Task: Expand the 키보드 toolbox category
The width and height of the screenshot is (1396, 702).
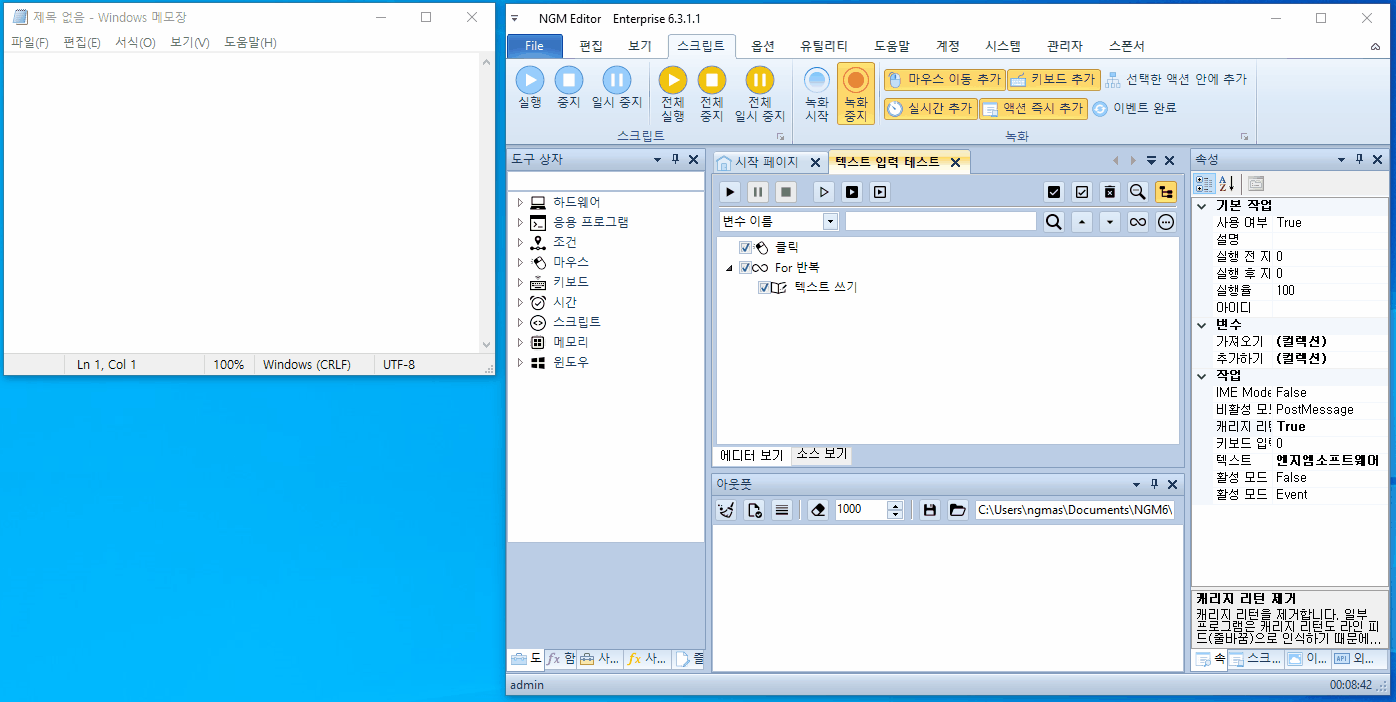Action: 520,282
